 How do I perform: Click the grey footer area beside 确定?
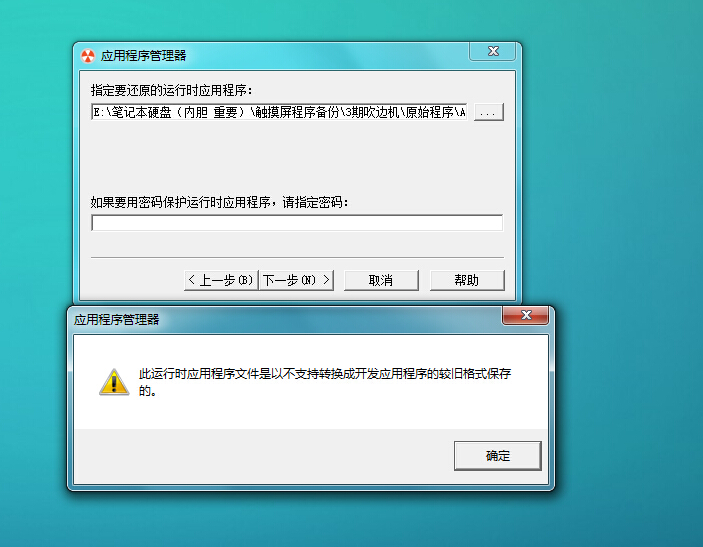(x=264, y=456)
